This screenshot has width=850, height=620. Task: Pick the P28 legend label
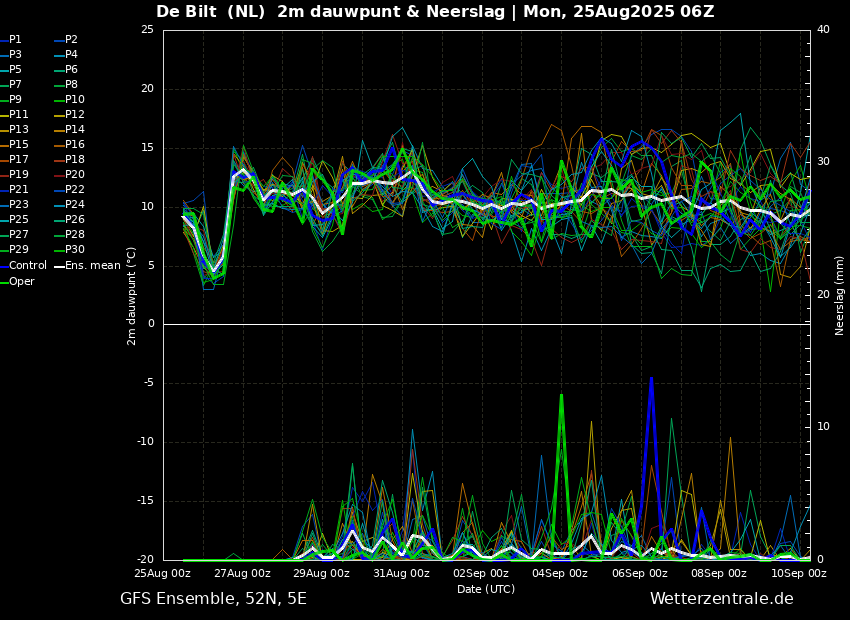pos(75,235)
